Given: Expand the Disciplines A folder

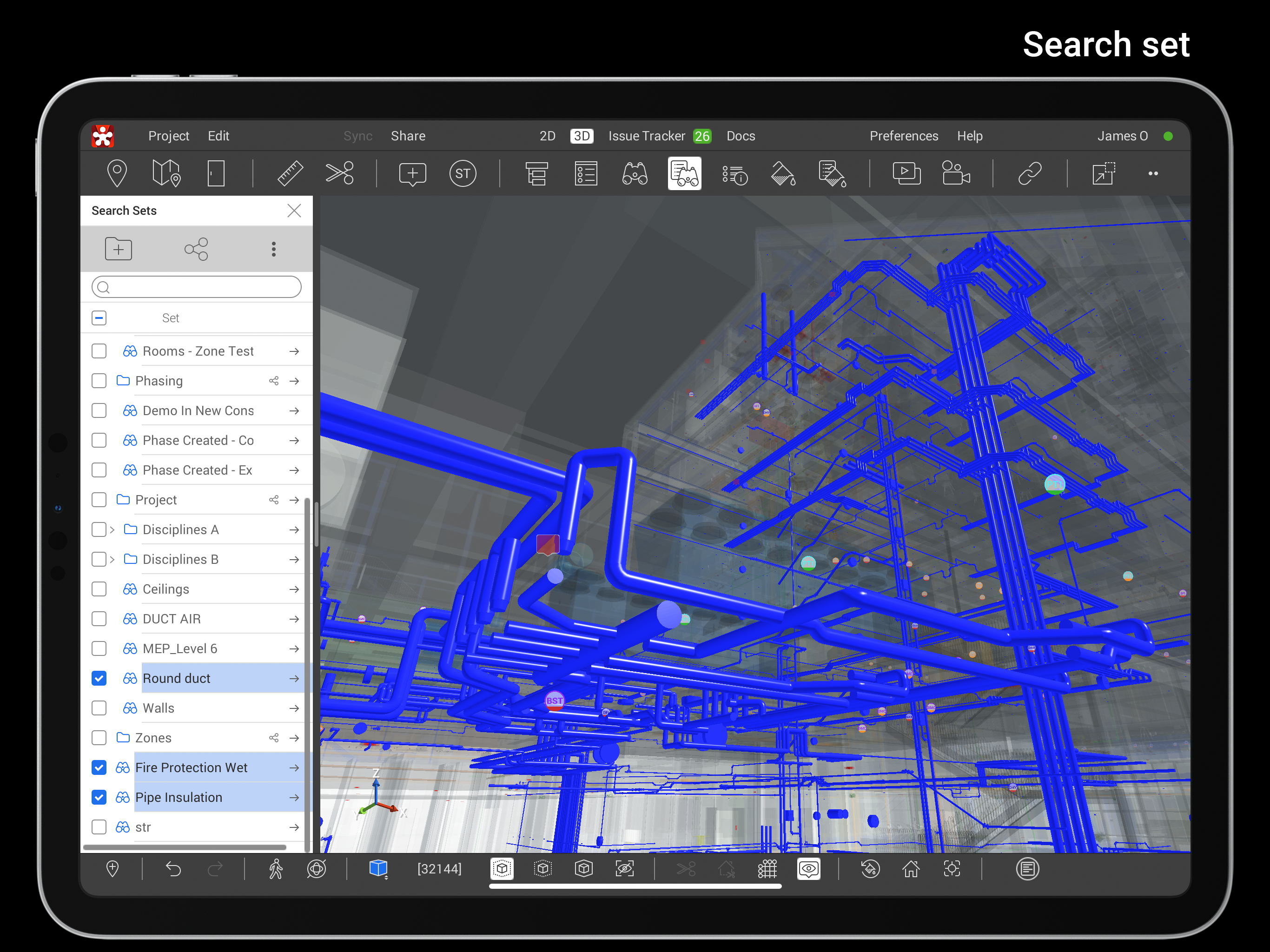Looking at the screenshot, I should tap(112, 529).
